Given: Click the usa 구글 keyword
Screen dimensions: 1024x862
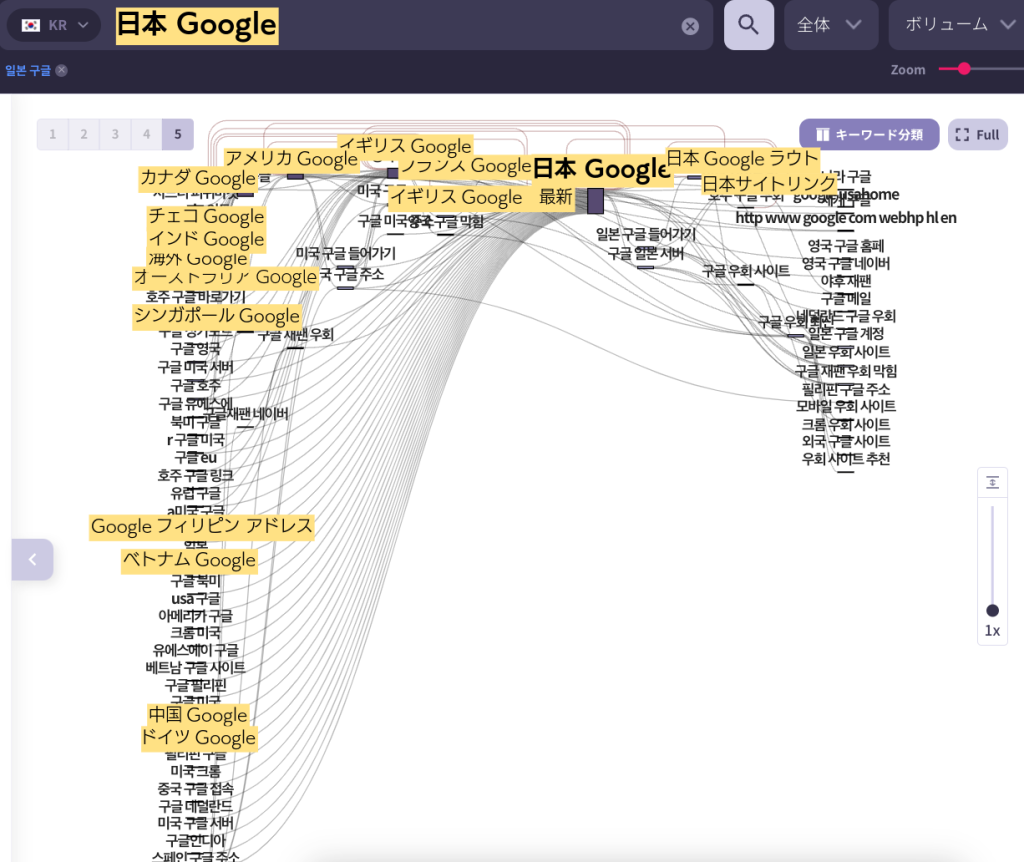Looking at the screenshot, I should tap(195, 598).
